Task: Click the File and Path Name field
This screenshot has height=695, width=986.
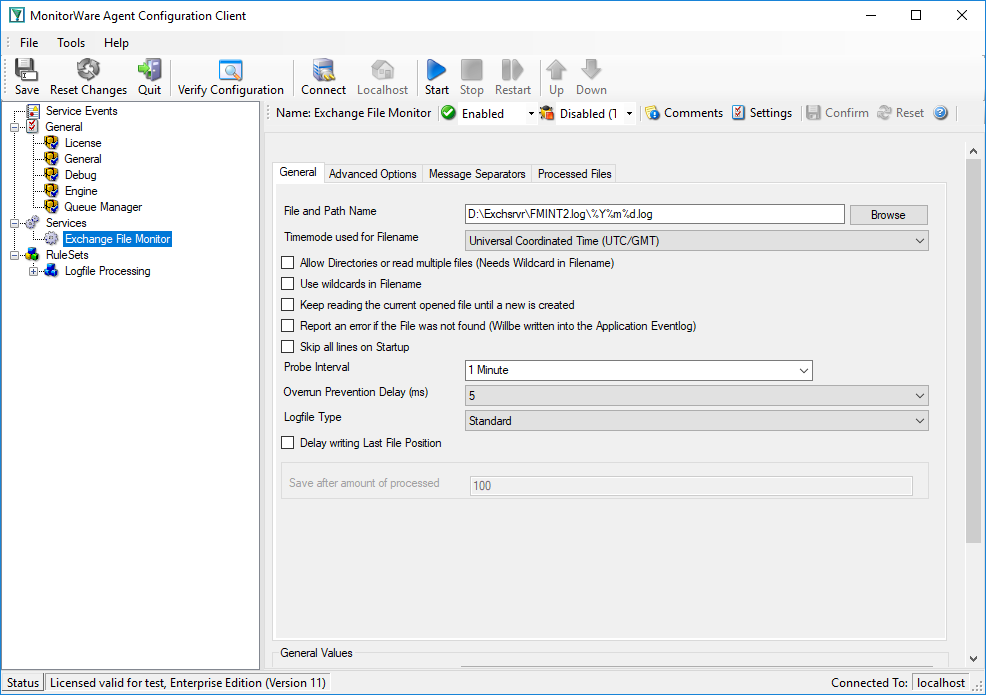Action: click(655, 214)
